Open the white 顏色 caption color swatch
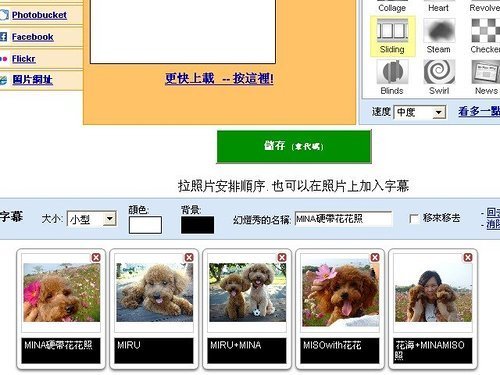The width and height of the screenshot is (500, 375). (x=145, y=225)
